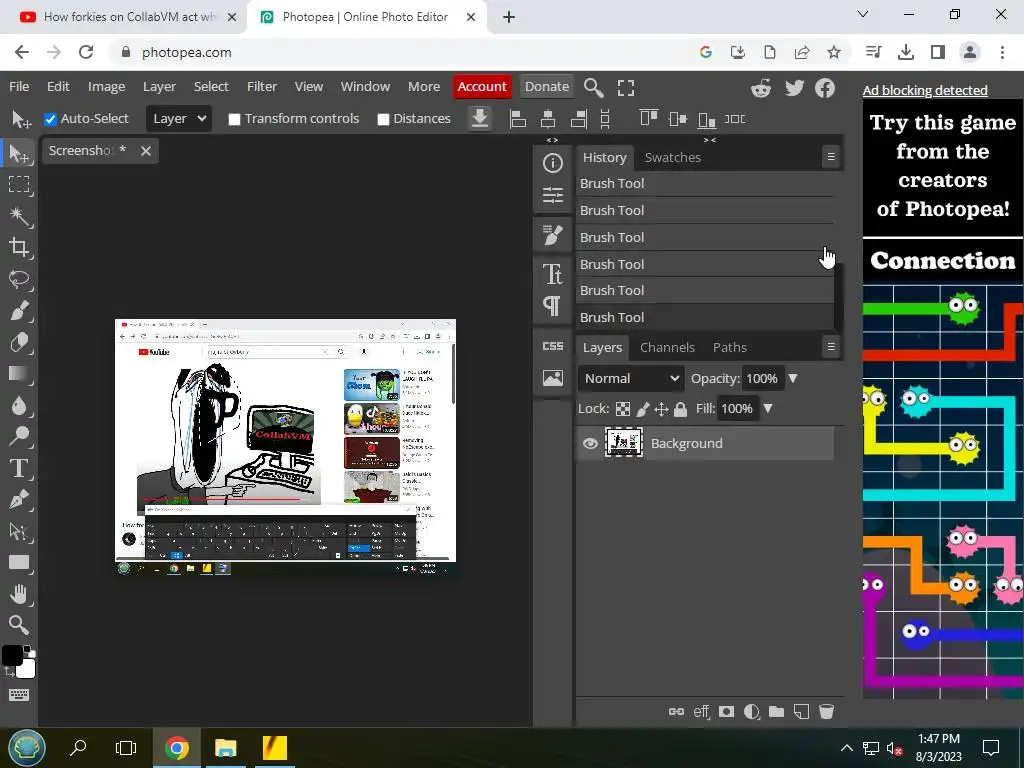Viewport: 1024px width, 768px height.
Task: Open the on-screen keyboard icon
Action: click(19, 695)
